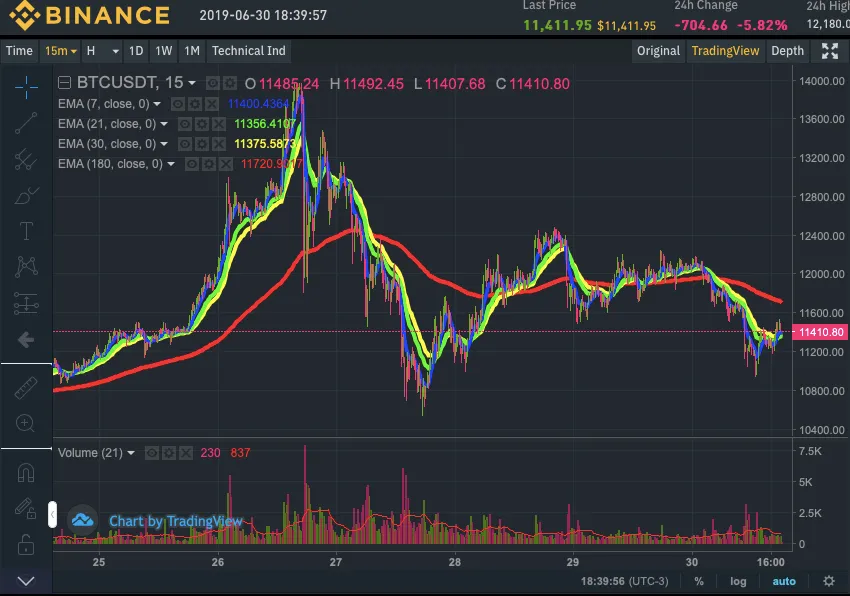Click the 18:39:56 (UTC-3) timezone button
Image resolution: width=850 pixels, height=596 pixels.
[624, 581]
